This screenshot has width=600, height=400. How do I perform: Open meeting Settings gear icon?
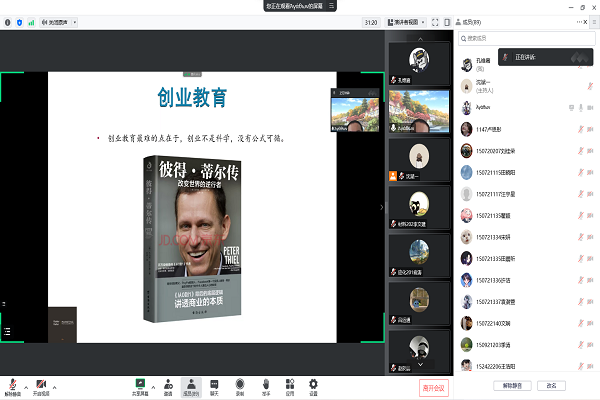point(313,387)
